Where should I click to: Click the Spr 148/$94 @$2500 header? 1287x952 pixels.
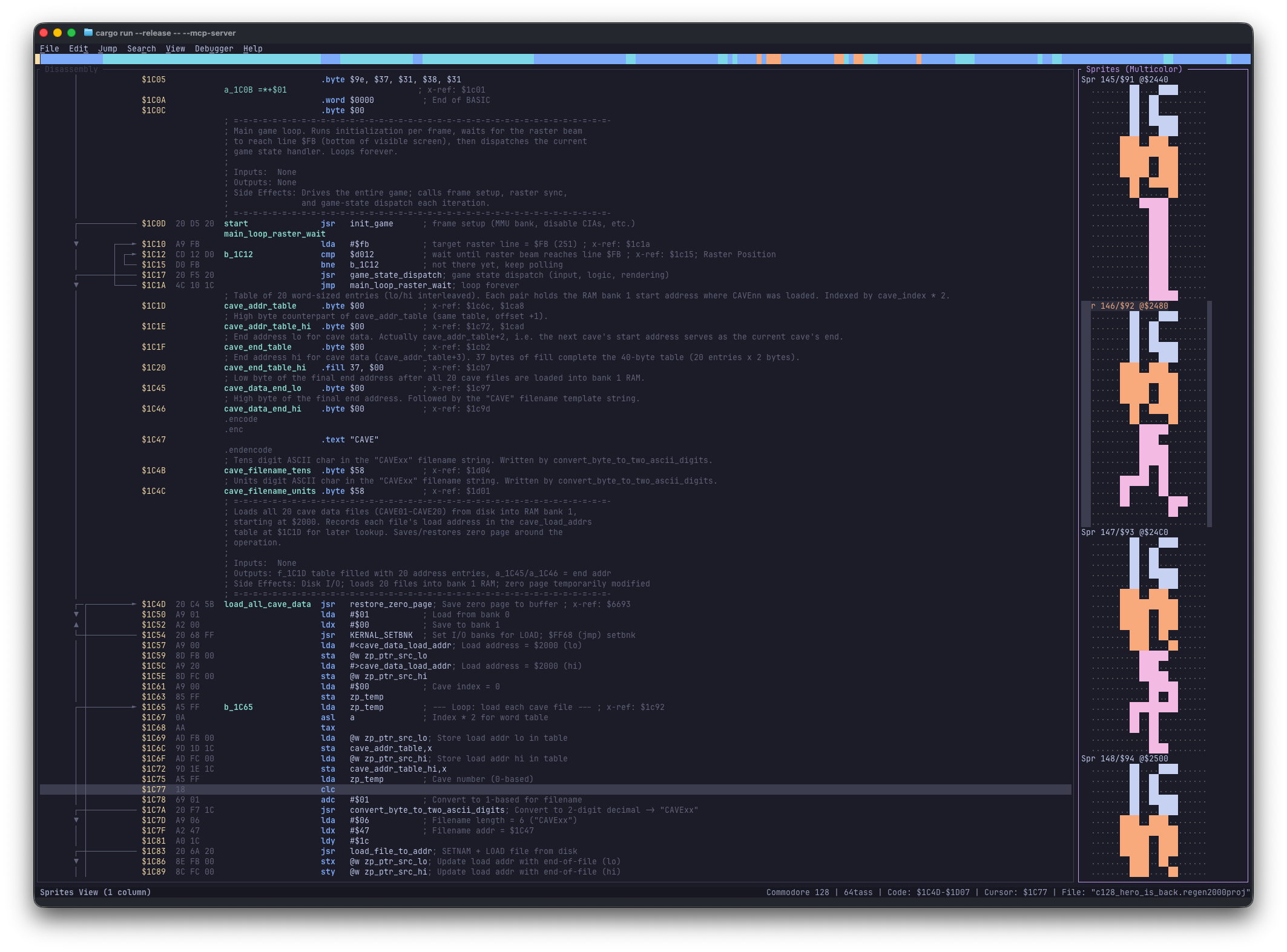(x=1124, y=758)
